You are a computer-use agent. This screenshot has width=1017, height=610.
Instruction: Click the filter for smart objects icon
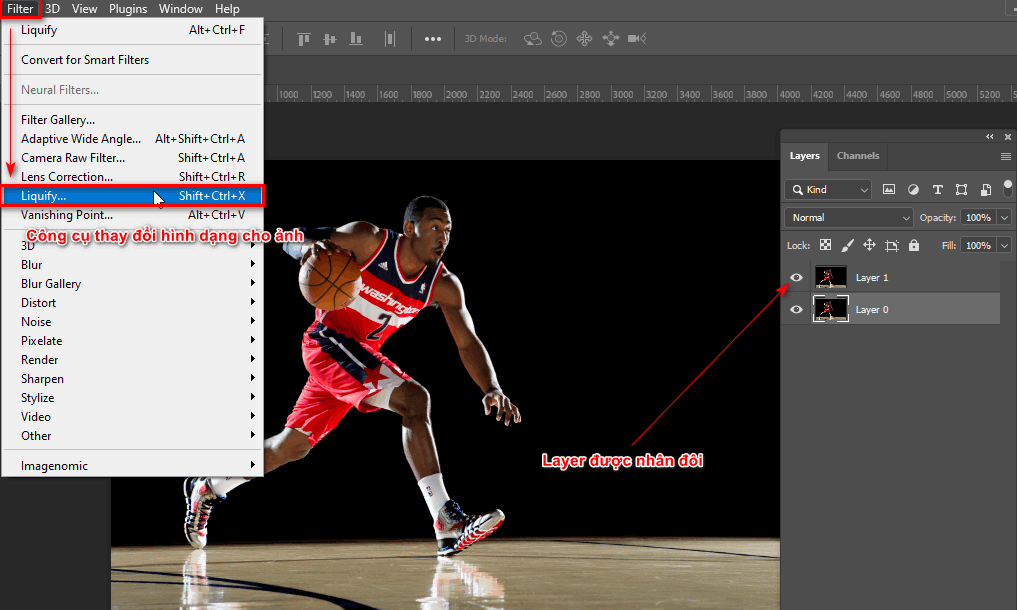tap(985, 189)
